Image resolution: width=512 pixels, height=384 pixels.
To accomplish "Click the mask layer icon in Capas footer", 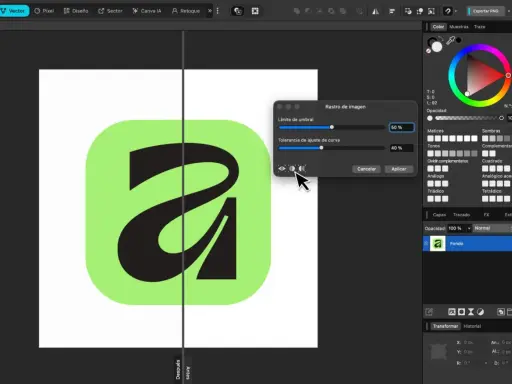I will pyautogui.click(x=461, y=312).
